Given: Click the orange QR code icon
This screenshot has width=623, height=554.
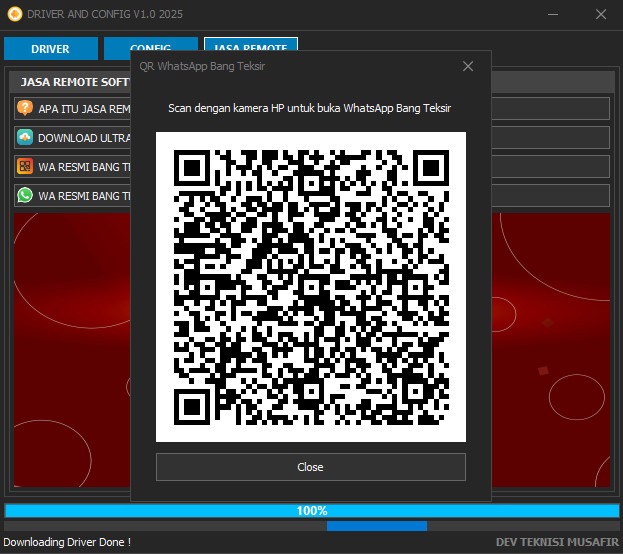Looking at the screenshot, I should click(x=25, y=166).
